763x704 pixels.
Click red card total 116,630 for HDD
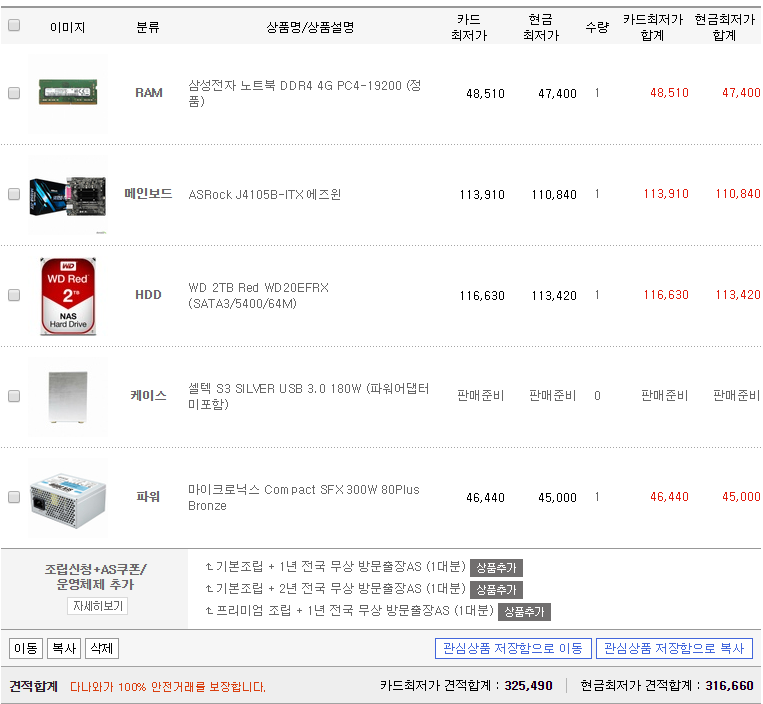(666, 295)
